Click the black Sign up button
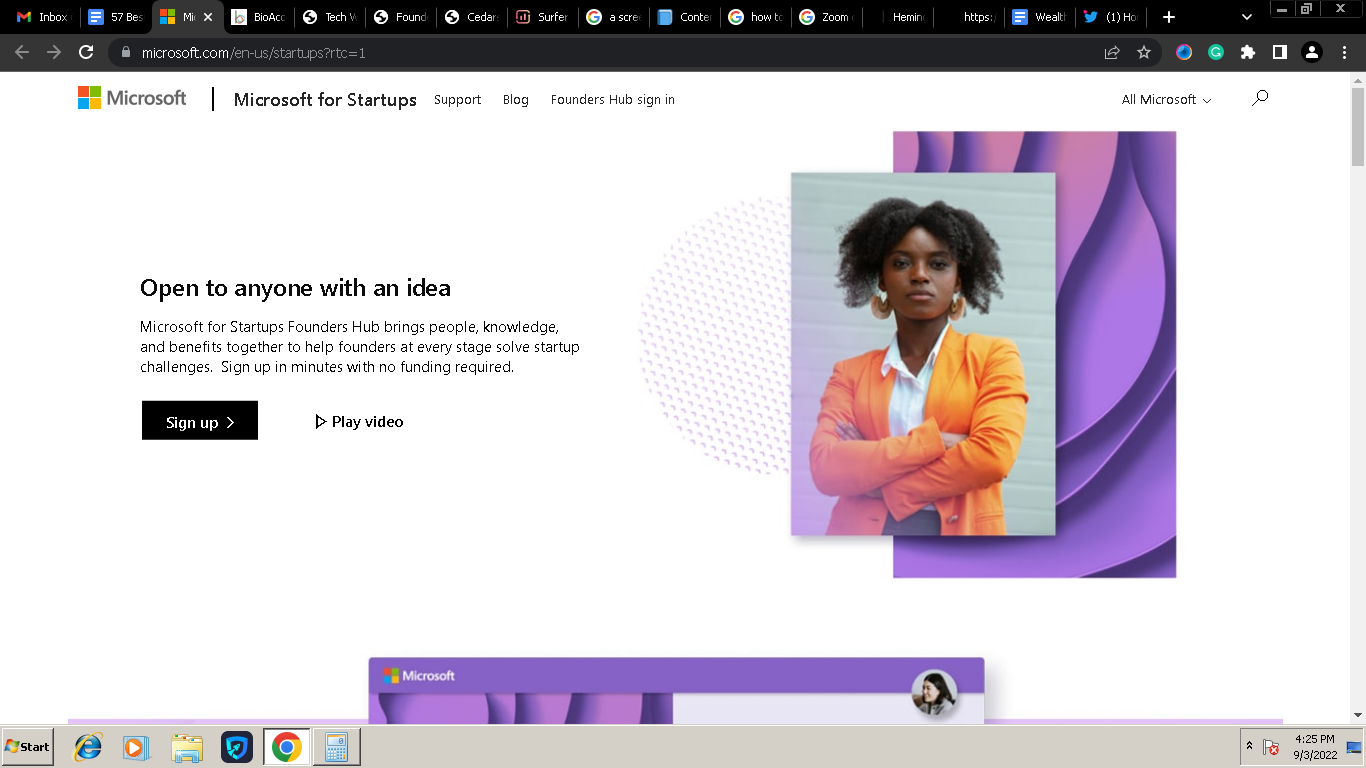This screenshot has height=768, width=1366. coord(200,421)
